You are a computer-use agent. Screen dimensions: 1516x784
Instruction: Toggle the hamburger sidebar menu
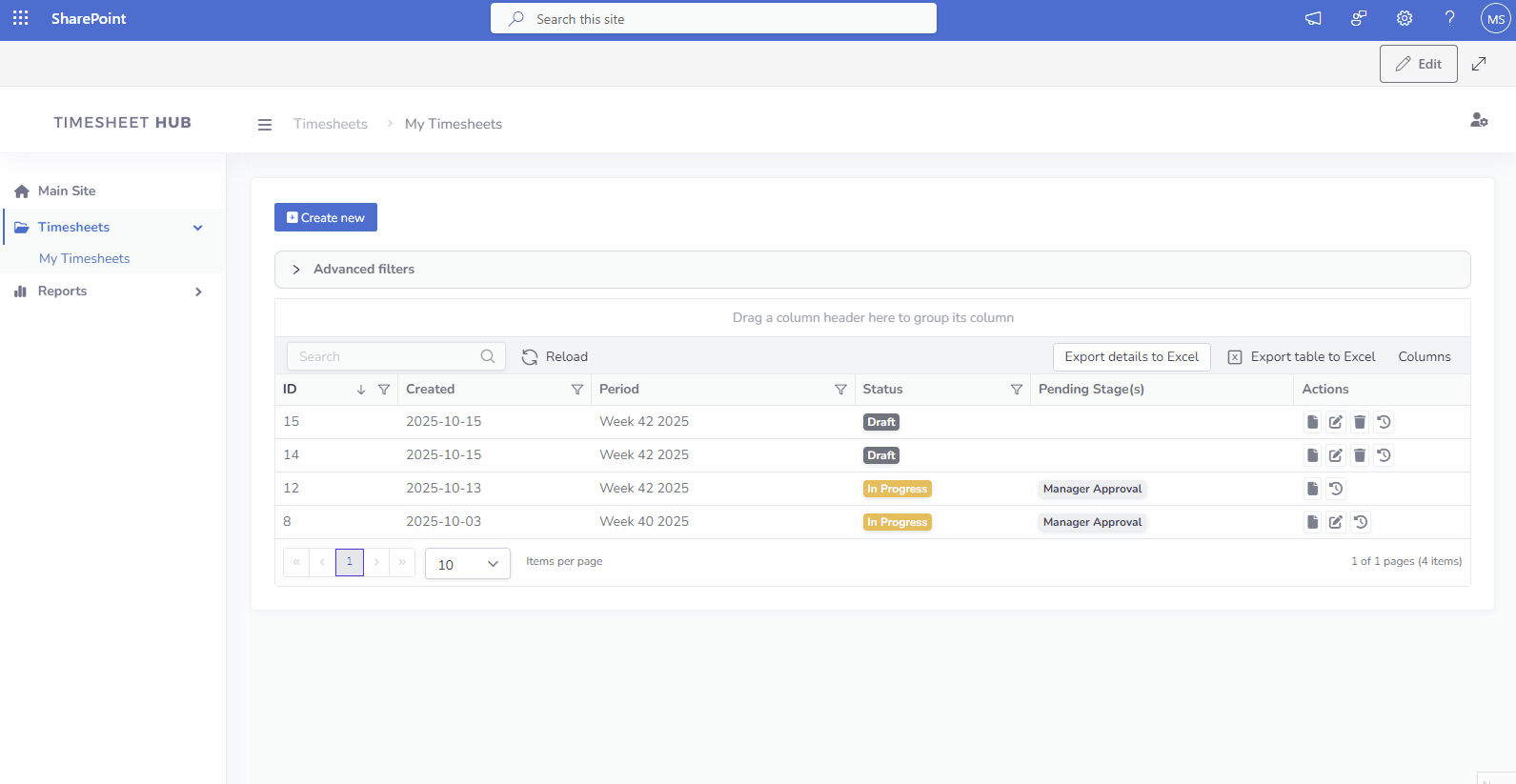coord(265,125)
